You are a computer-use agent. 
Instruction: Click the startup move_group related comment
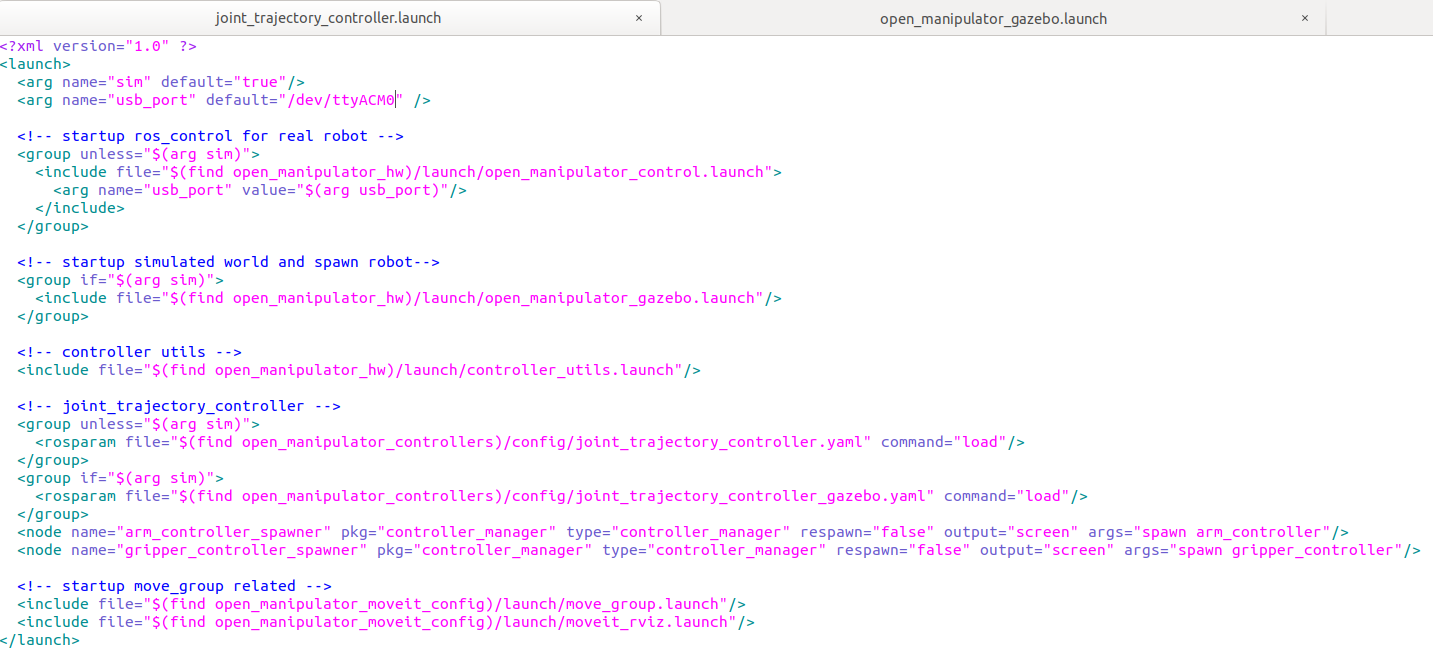coord(174,586)
